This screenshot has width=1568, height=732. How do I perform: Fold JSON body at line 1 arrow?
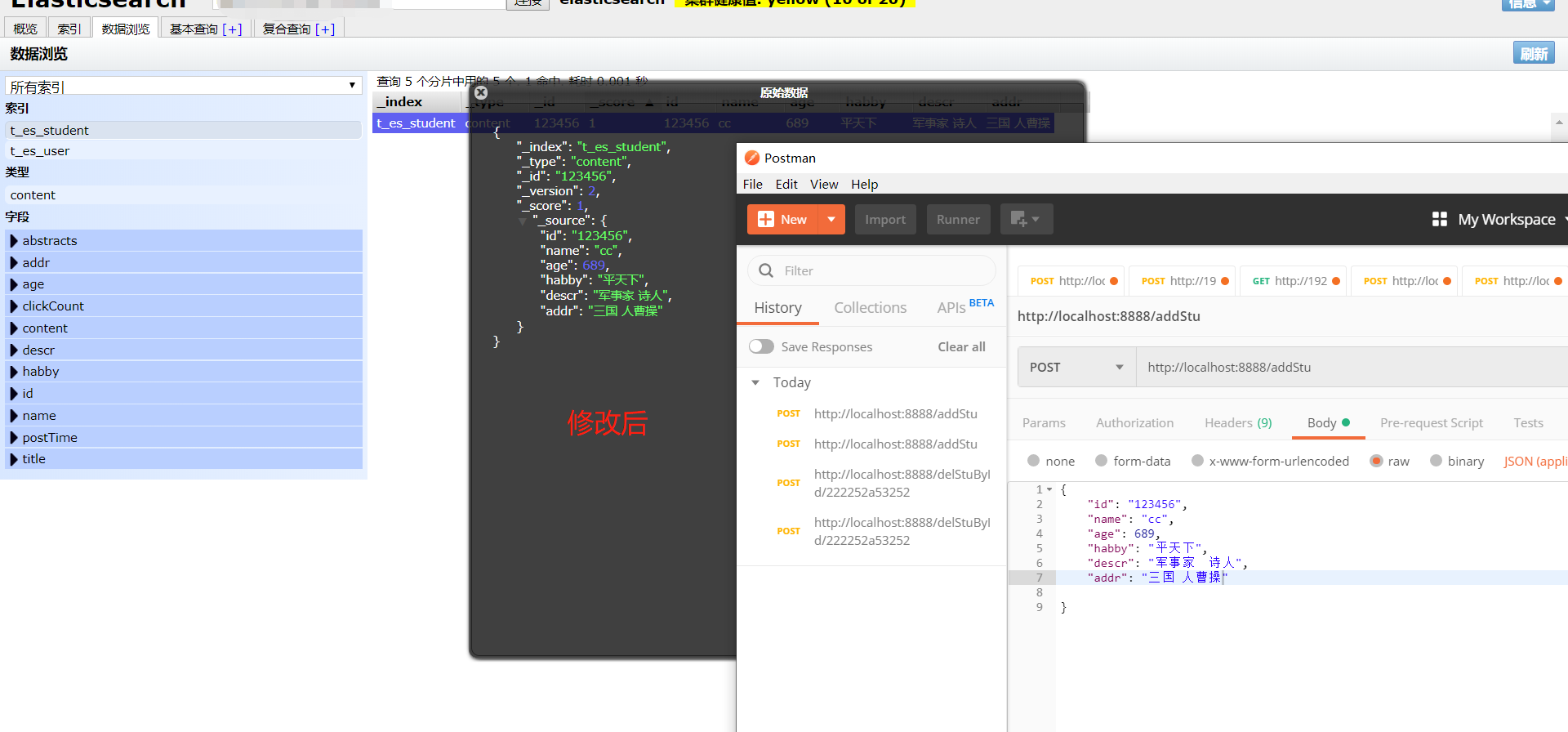(x=1049, y=489)
